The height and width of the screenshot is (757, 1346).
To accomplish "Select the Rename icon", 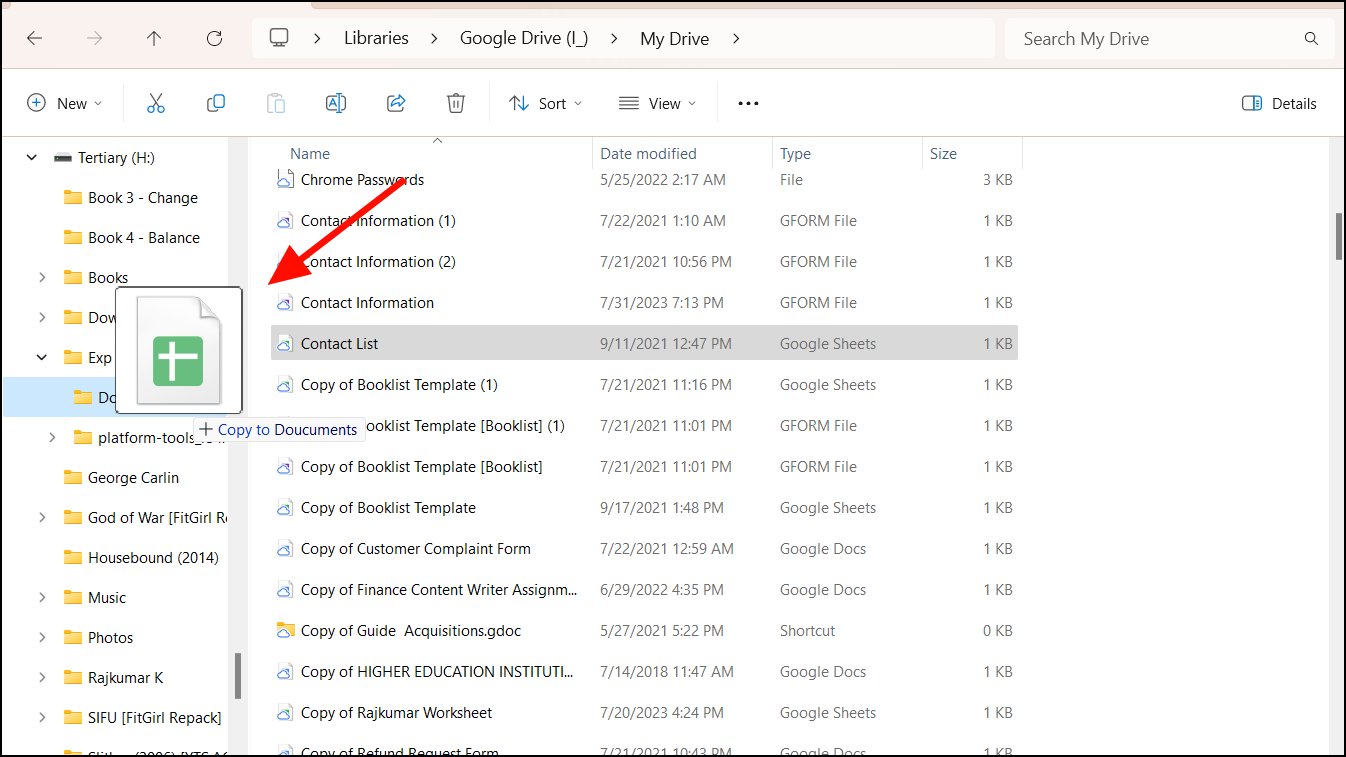I will [336, 102].
